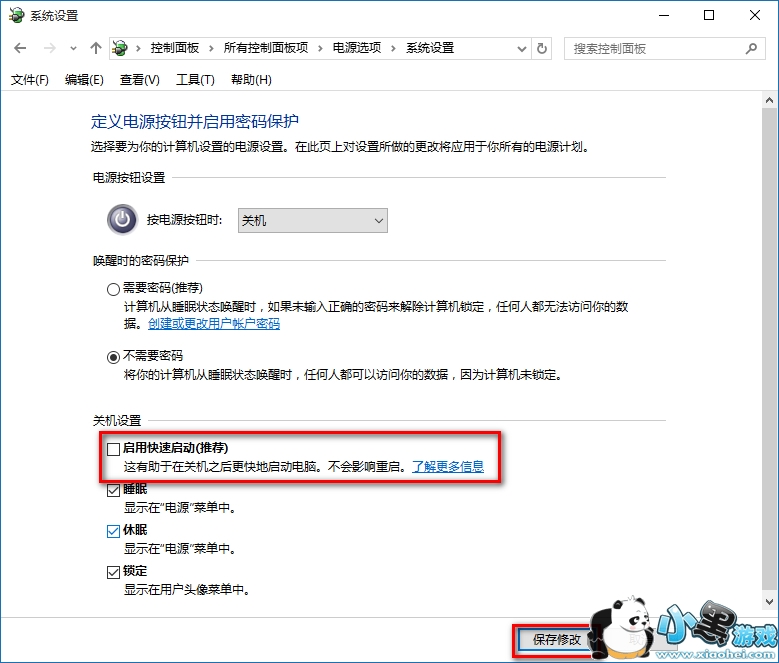Open the 文件(F) menu
779x663 pixels.
coord(30,79)
